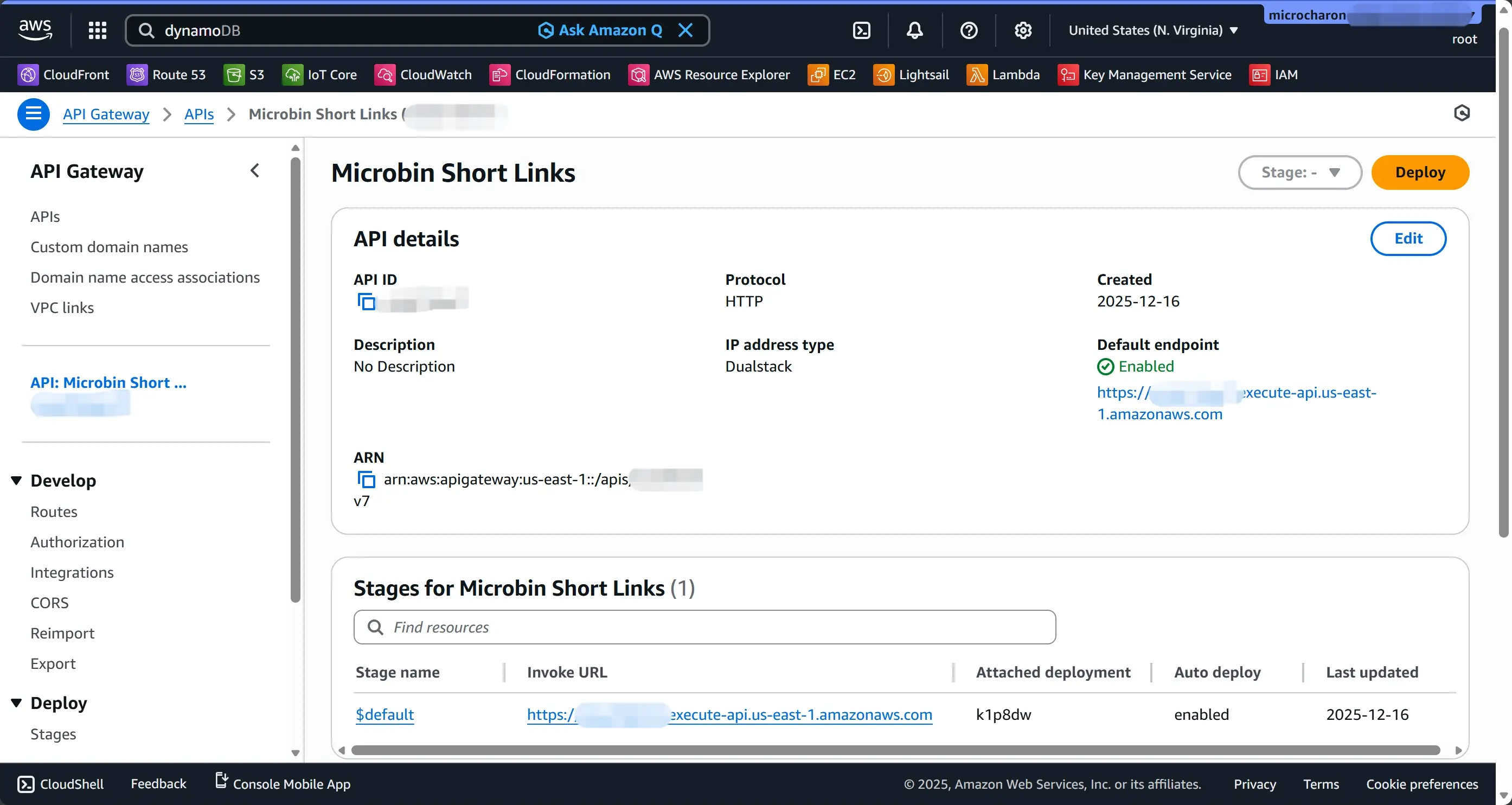Image resolution: width=1512 pixels, height=805 pixels.
Task: Open the Stage selector dropdown
Action: point(1299,172)
